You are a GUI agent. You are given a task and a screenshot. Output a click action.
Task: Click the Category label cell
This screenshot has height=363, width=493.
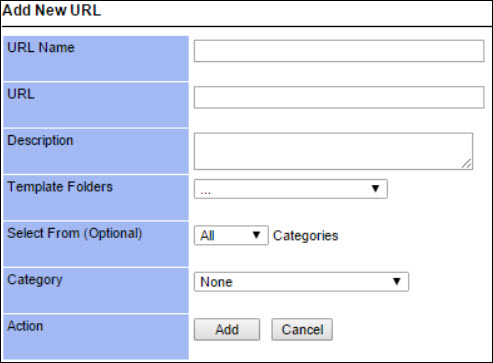point(96,290)
